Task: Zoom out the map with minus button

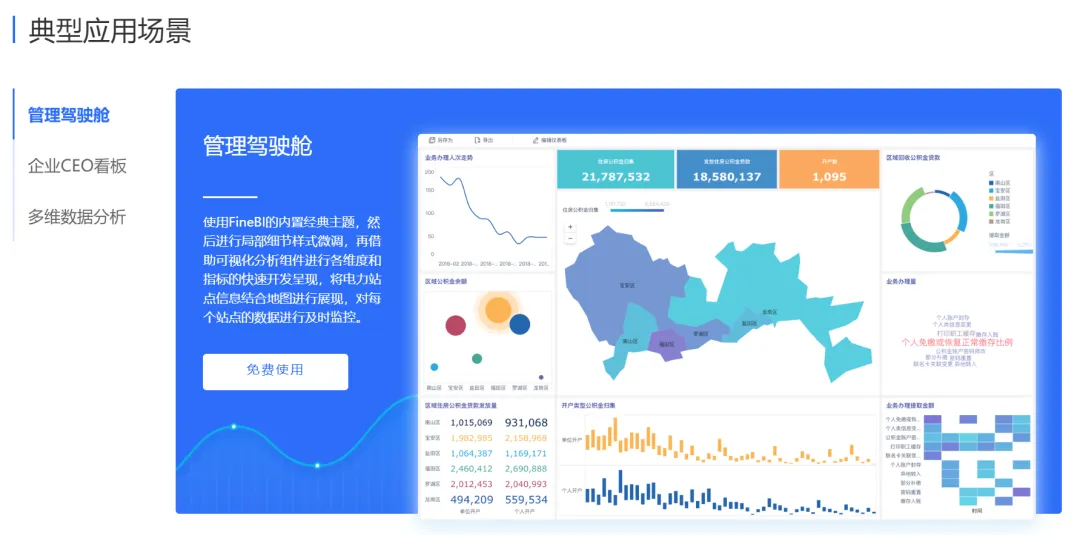Action: click(570, 238)
